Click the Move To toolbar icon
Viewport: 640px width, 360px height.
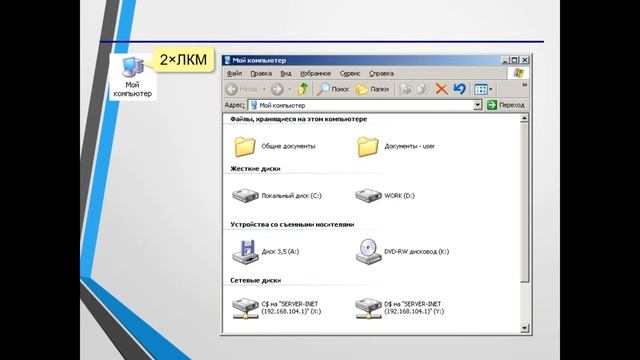(x=405, y=89)
